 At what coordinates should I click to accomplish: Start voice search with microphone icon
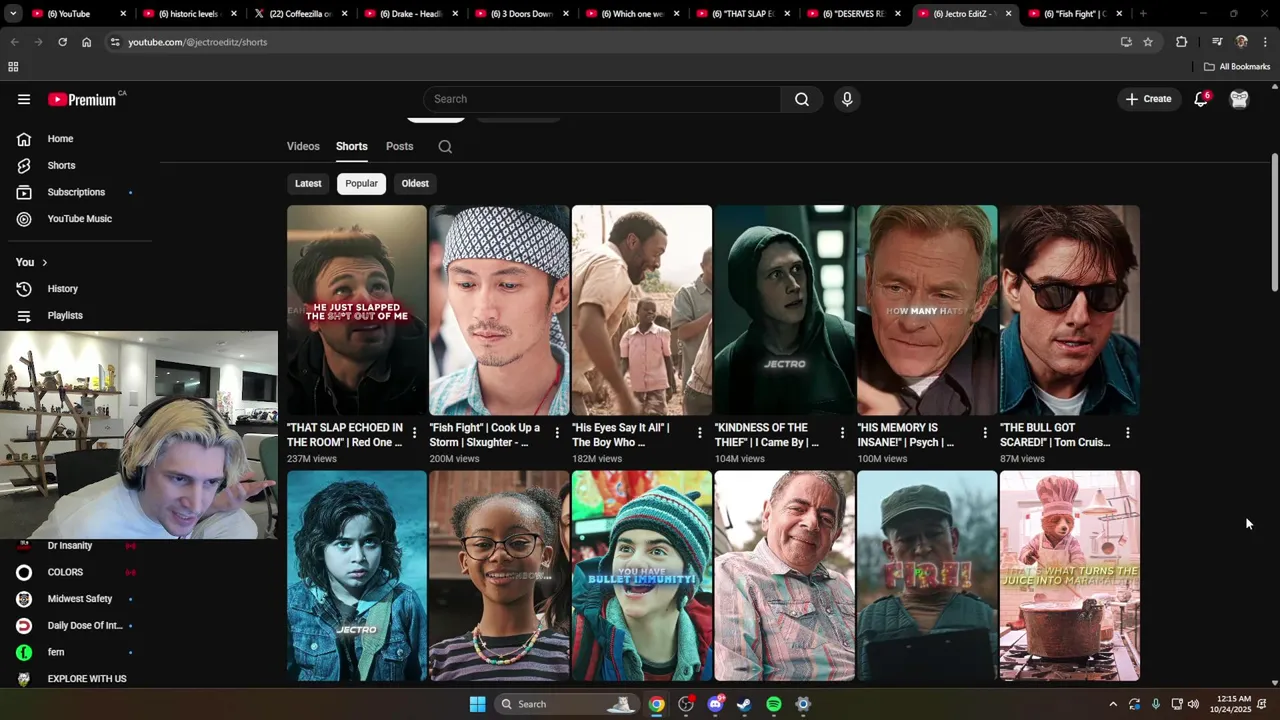pos(847,99)
